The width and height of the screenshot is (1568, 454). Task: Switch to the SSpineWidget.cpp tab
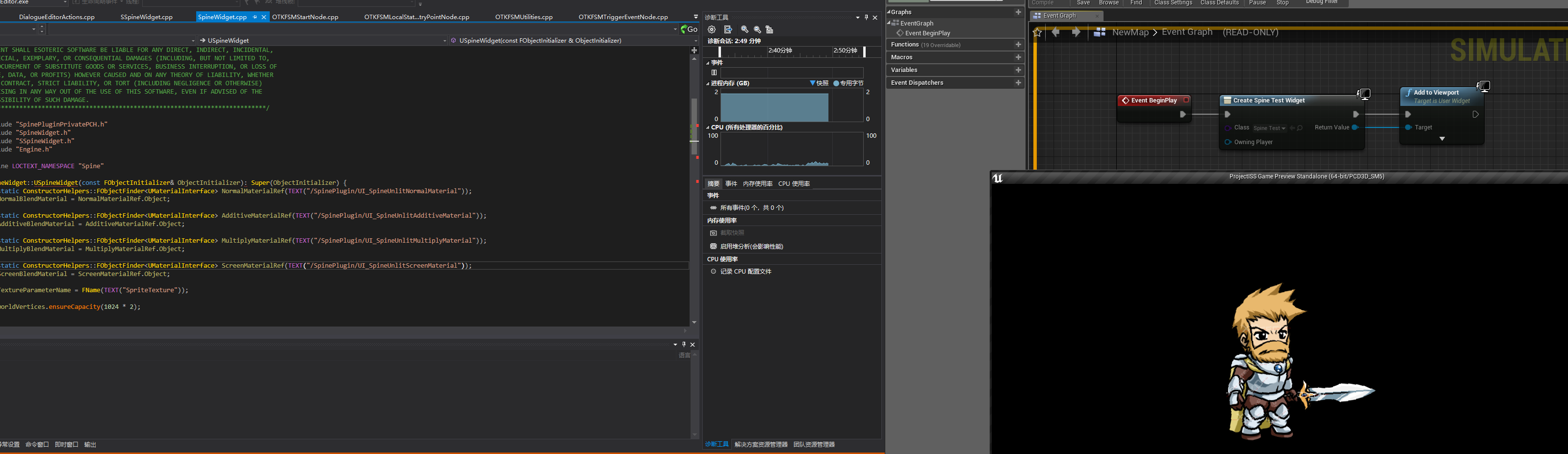[x=146, y=17]
